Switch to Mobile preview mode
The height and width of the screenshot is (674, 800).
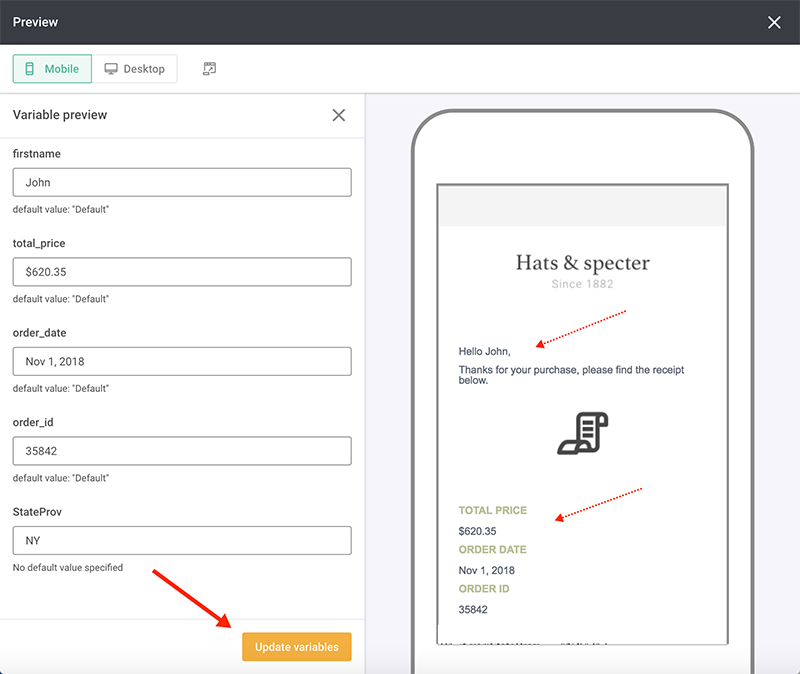pyautogui.click(x=52, y=69)
